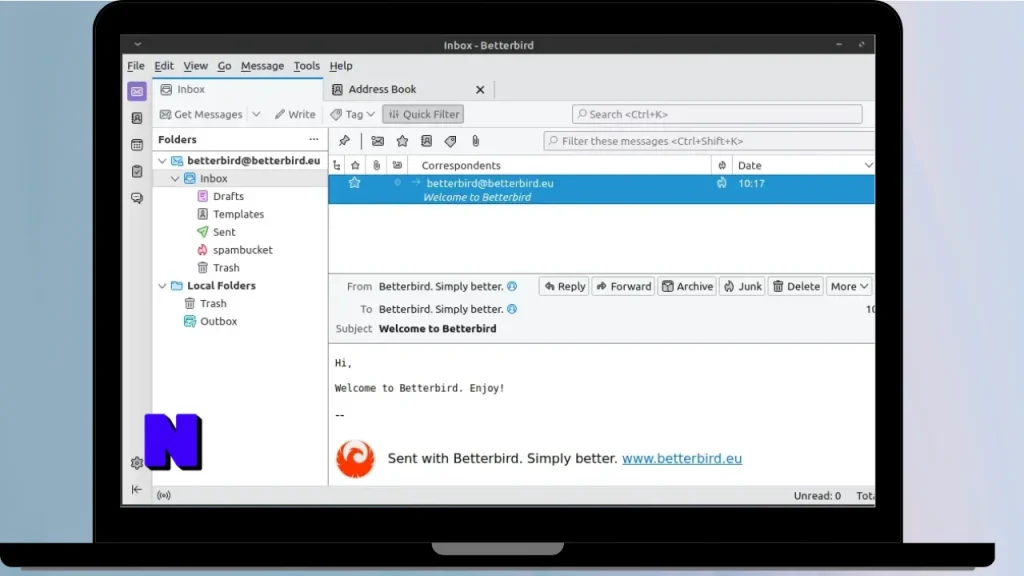The width and height of the screenshot is (1024, 576).
Task: Forward the message
Action: click(624, 287)
